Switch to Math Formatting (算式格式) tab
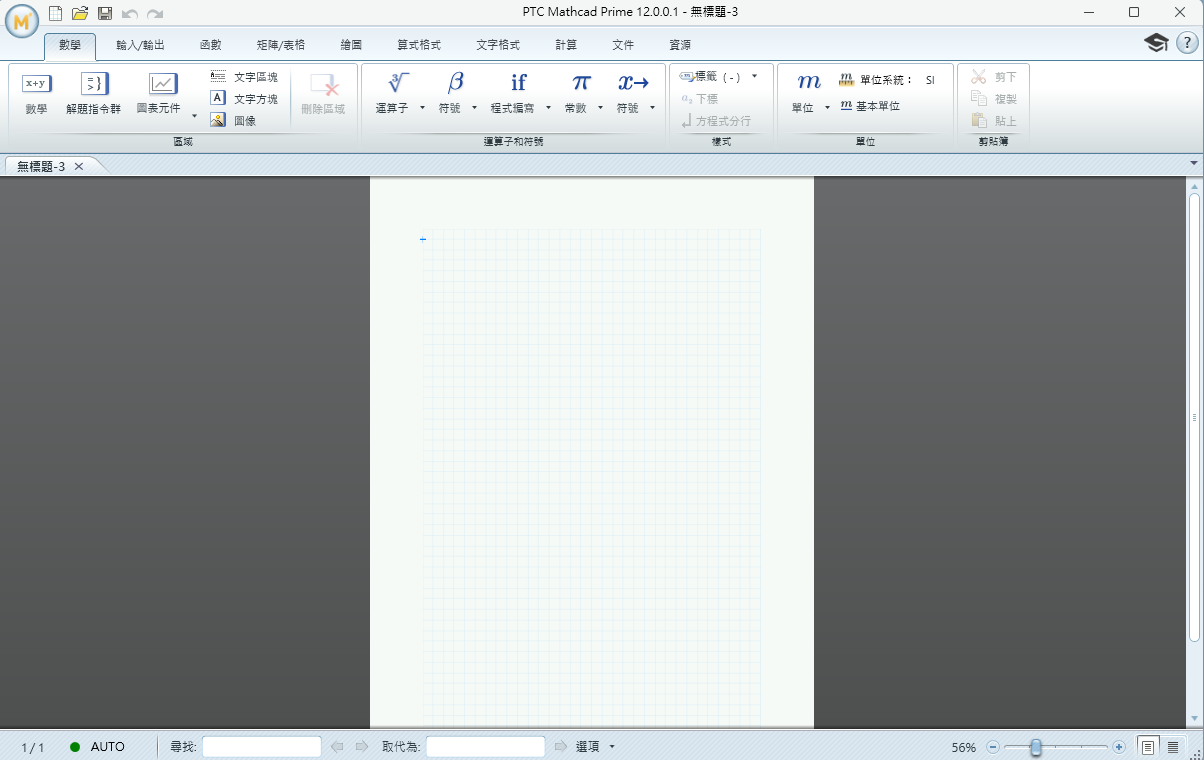The width and height of the screenshot is (1204, 760). click(418, 46)
